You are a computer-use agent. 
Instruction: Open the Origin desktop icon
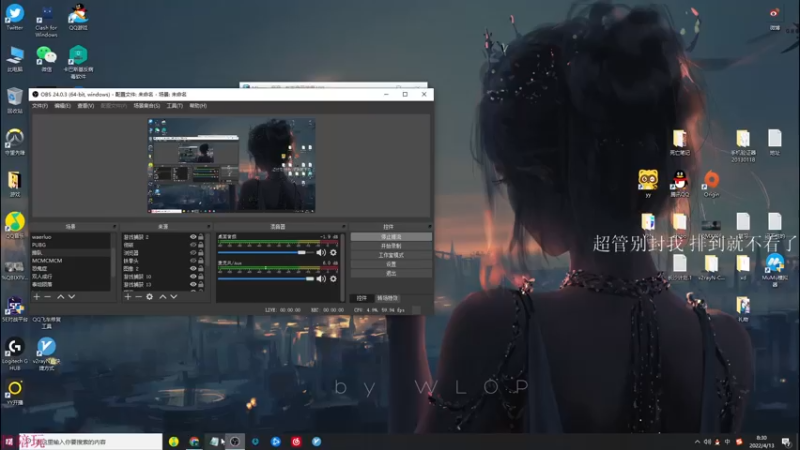711,184
